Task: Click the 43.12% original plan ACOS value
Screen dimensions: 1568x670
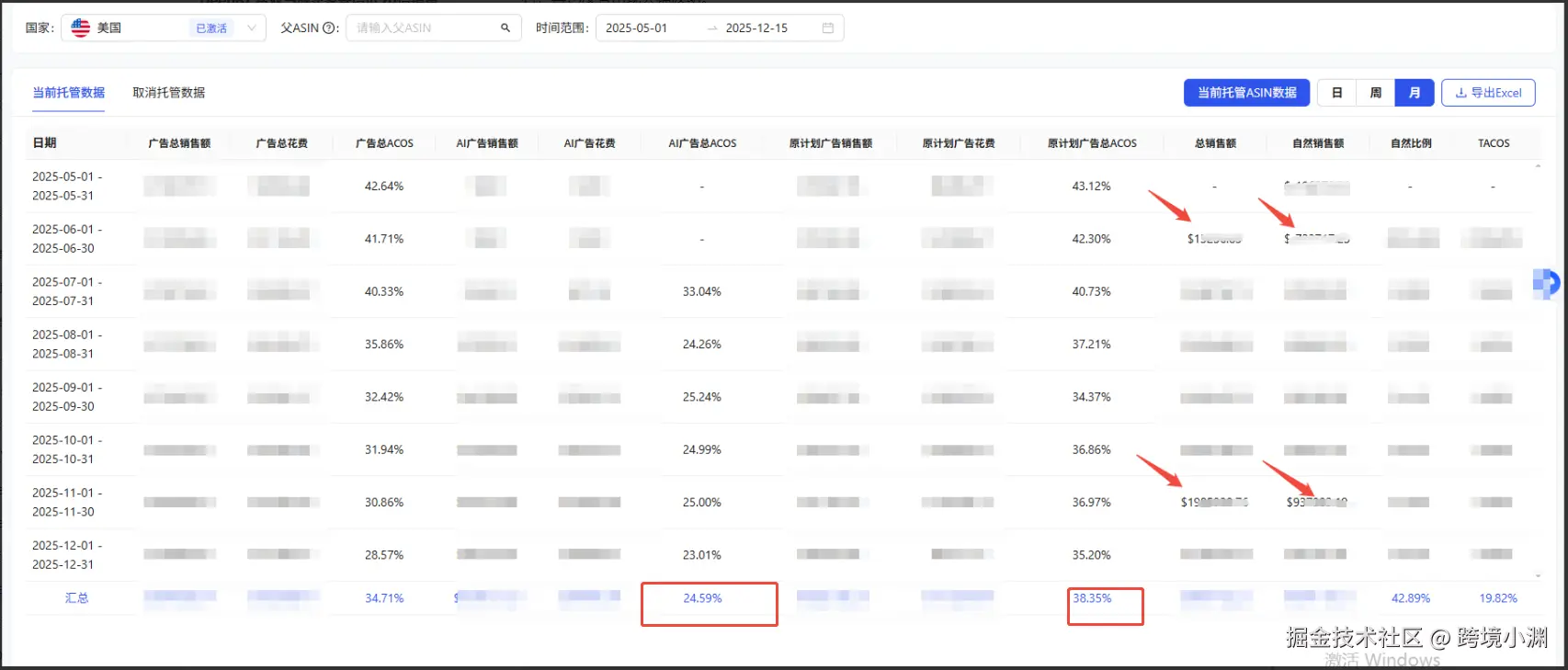Action: click(x=1091, y=186)
